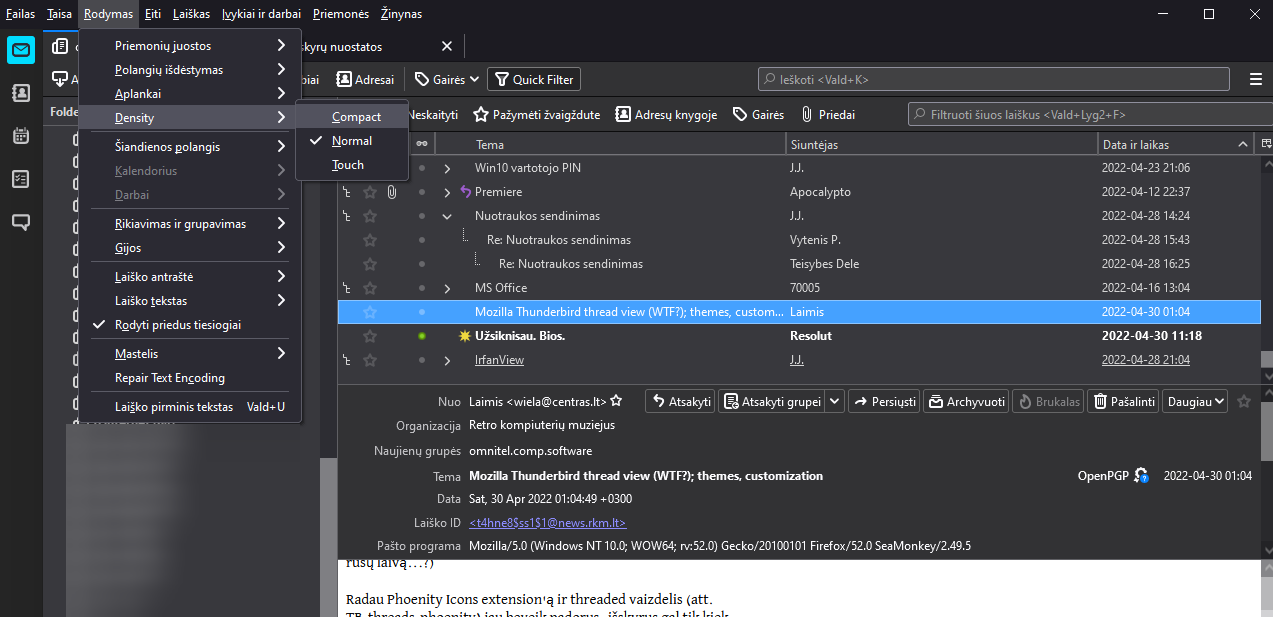1273x617 pixels.
Task: Click the message ID link
Action: click(x=547, y=523)
